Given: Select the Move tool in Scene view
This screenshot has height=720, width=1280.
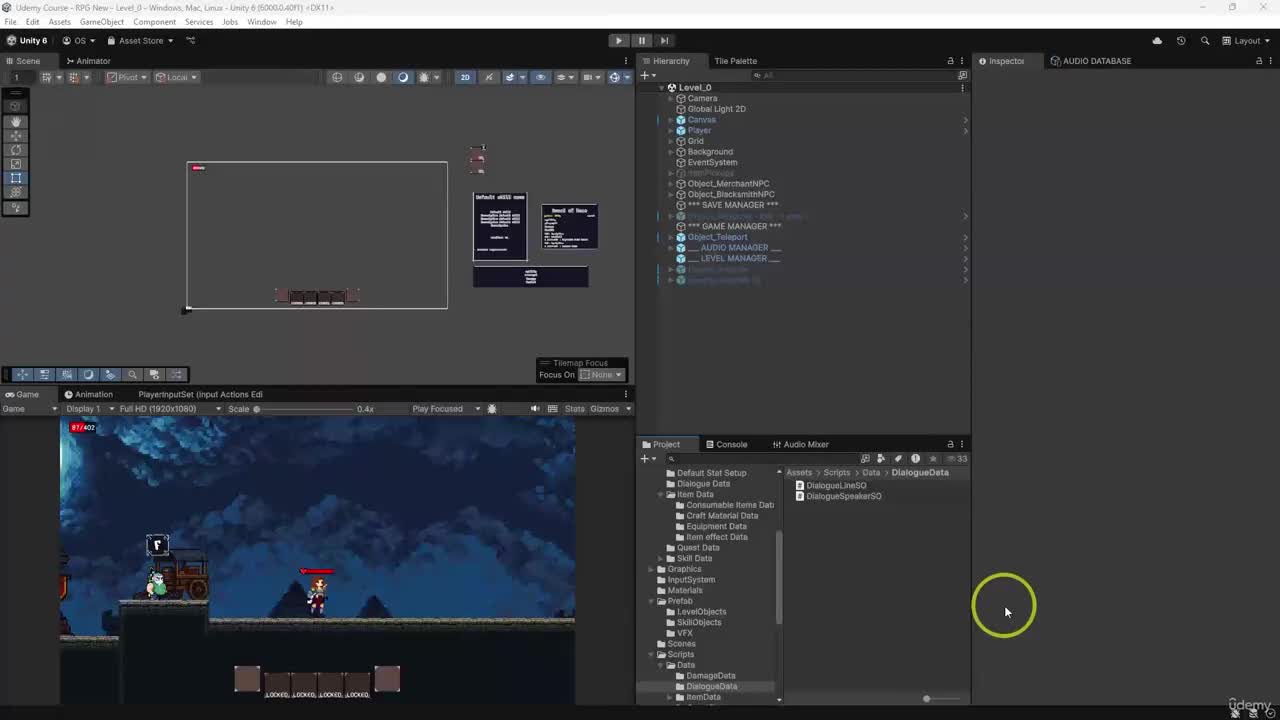Looking at the screenshot, I should (16, 135).
